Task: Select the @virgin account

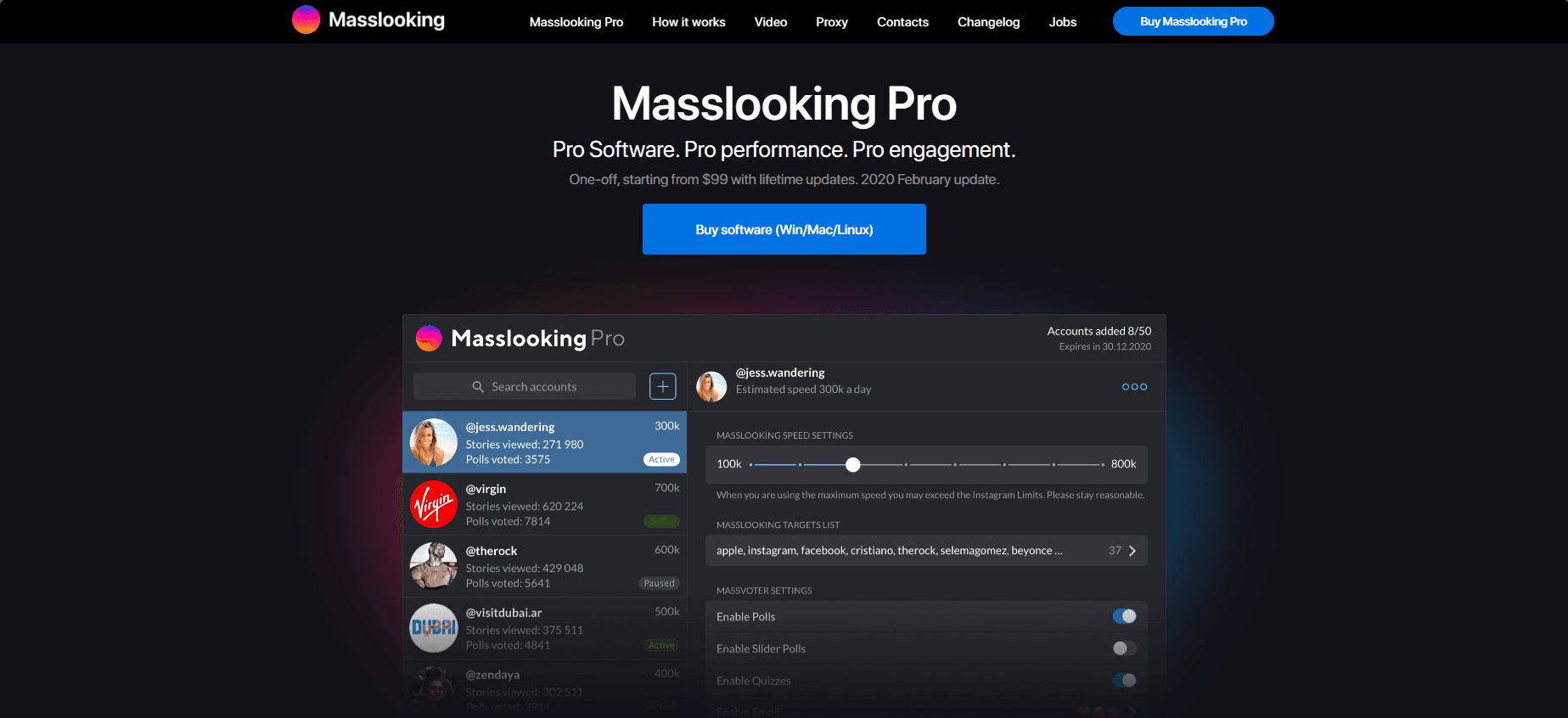Action: pos(544,504)
